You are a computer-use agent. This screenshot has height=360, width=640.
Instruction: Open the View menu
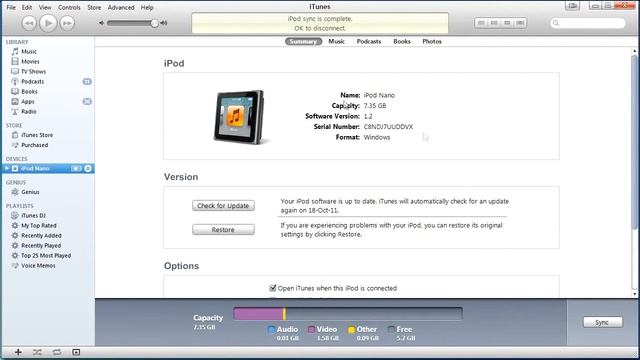[45, 7]
